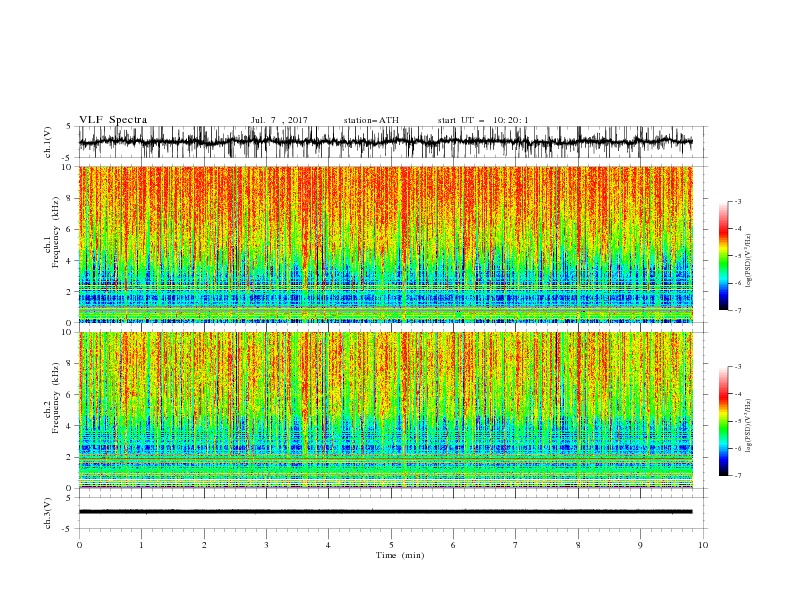Screen dimensions: 792x612
Task: Click time axis tick label "5"
Action: 391,545
